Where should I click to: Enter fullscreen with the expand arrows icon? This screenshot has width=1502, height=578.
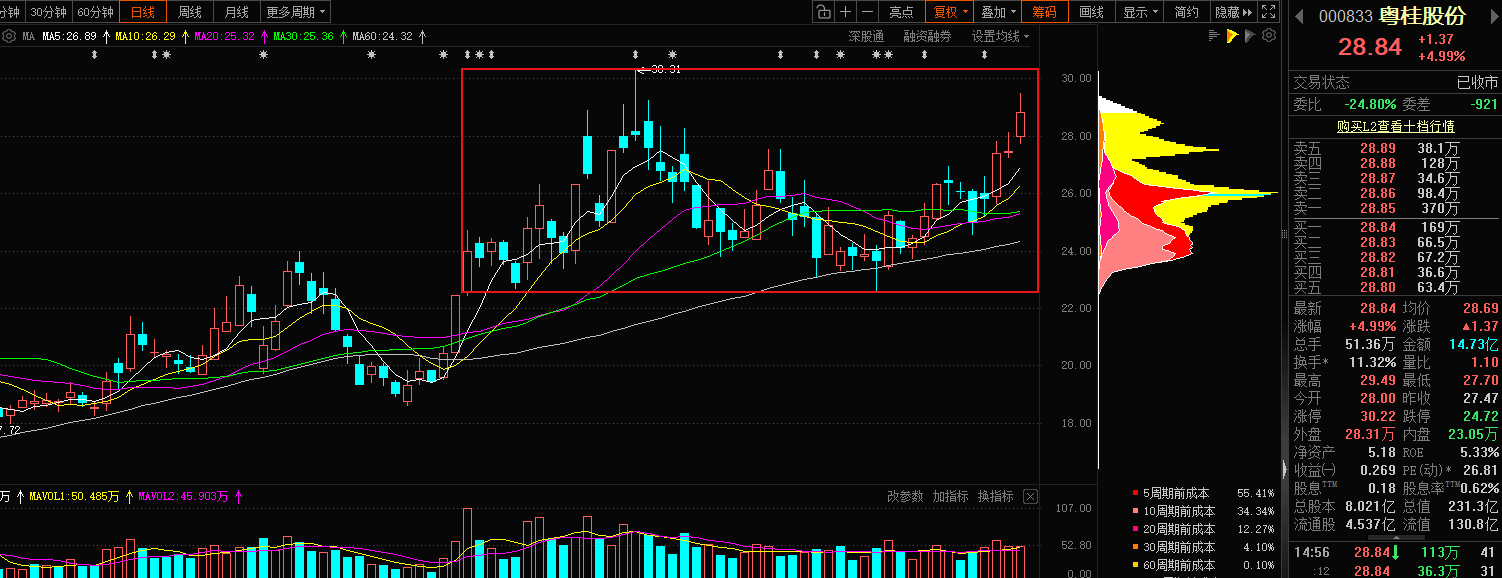pyautogui.click(x=1269, y=12)
